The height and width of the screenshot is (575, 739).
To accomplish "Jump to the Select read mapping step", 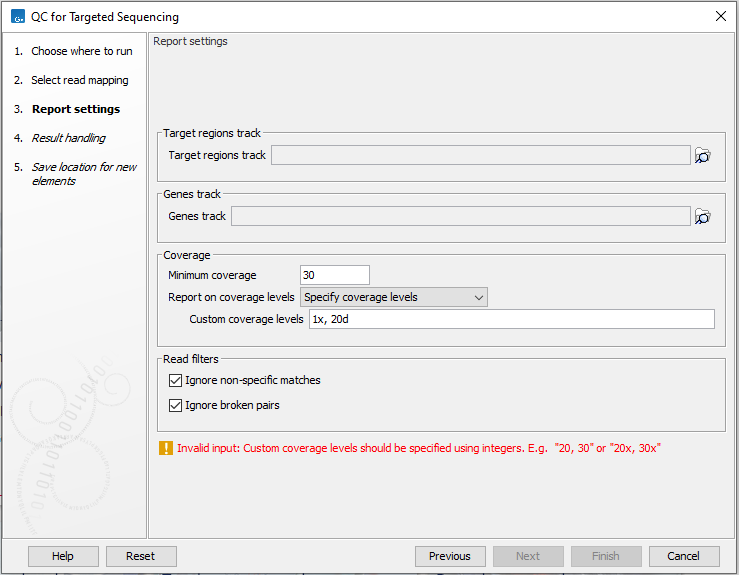I will click(79, 80).
